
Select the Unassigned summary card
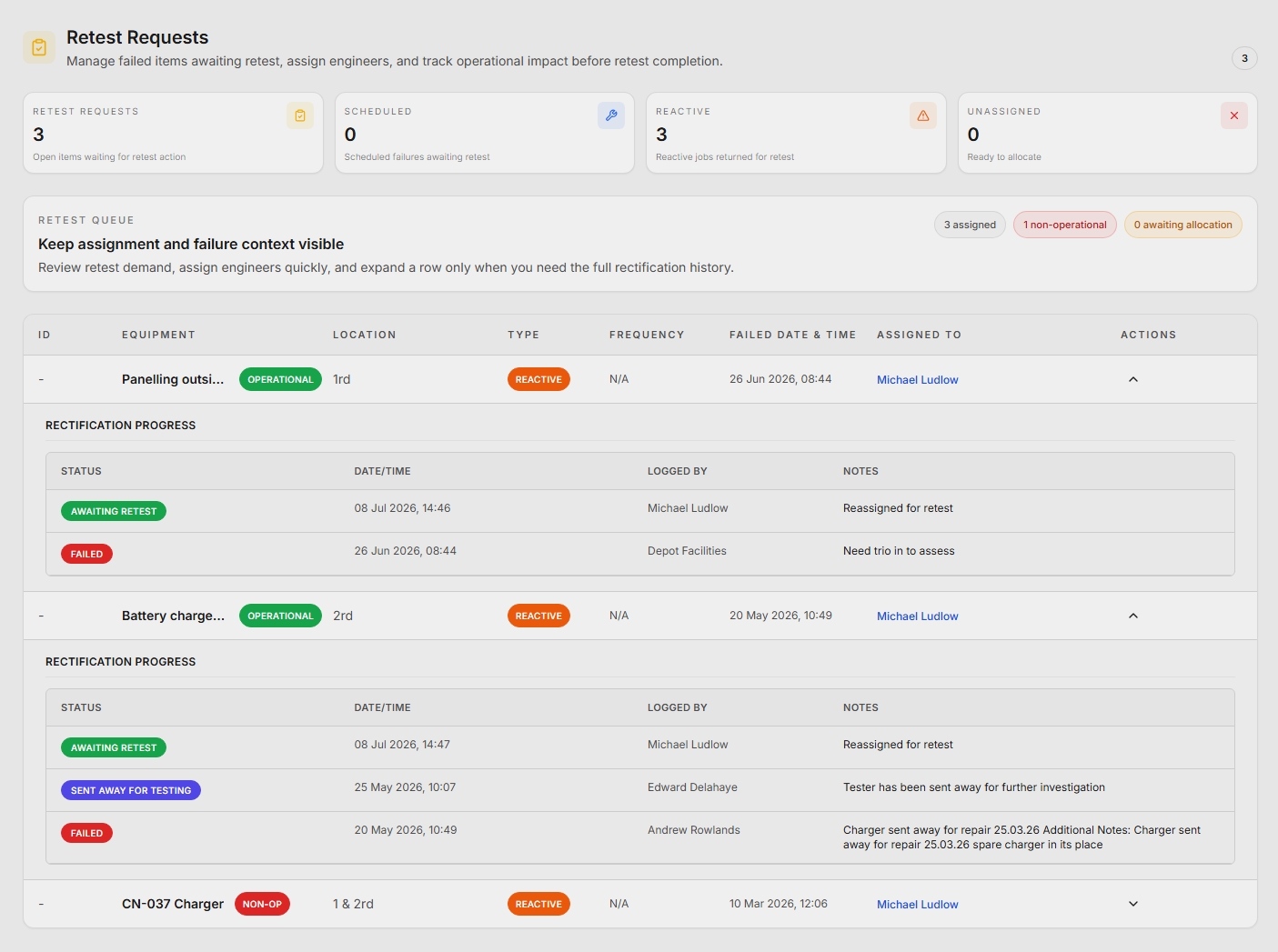tap(1108, 133)
